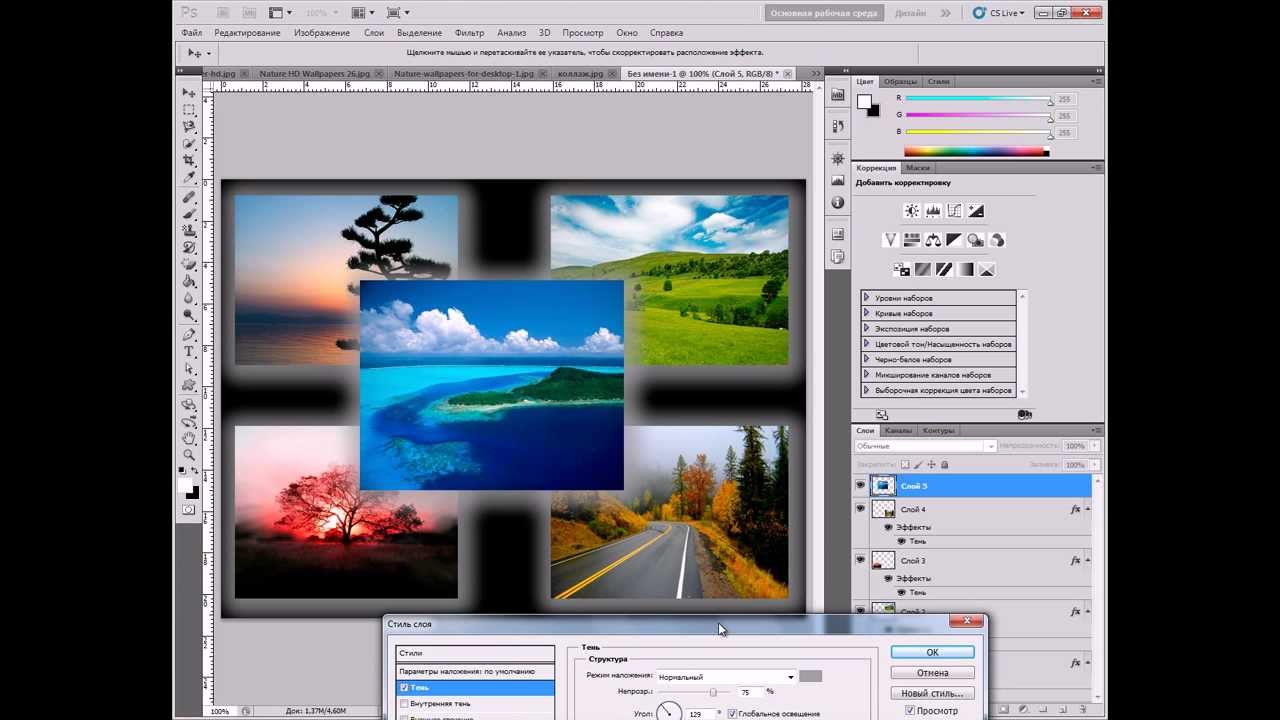Pick the Eyedropper tool
The width and height of the screenshot is (1280, 720).
coord(189,177)
